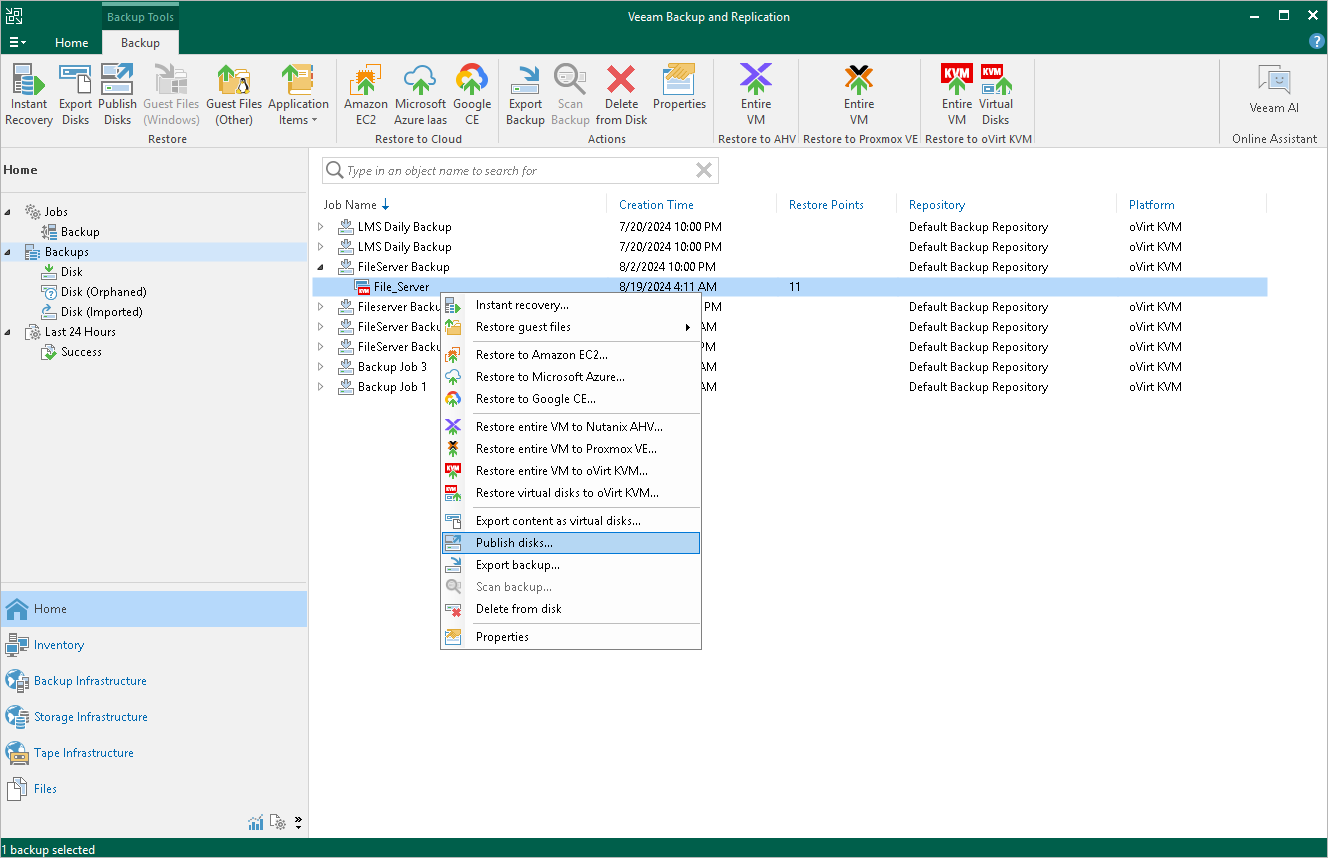The height and width of the screenshot is (858, 1328).
Task: Expand the Backup Job 3 row
Action: point(320,367)
